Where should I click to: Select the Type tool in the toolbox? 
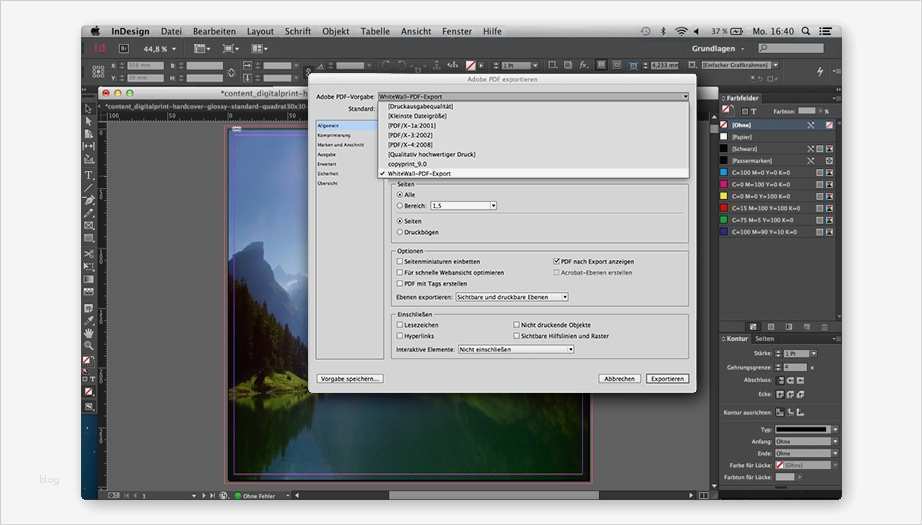click(x=89, y=177)
